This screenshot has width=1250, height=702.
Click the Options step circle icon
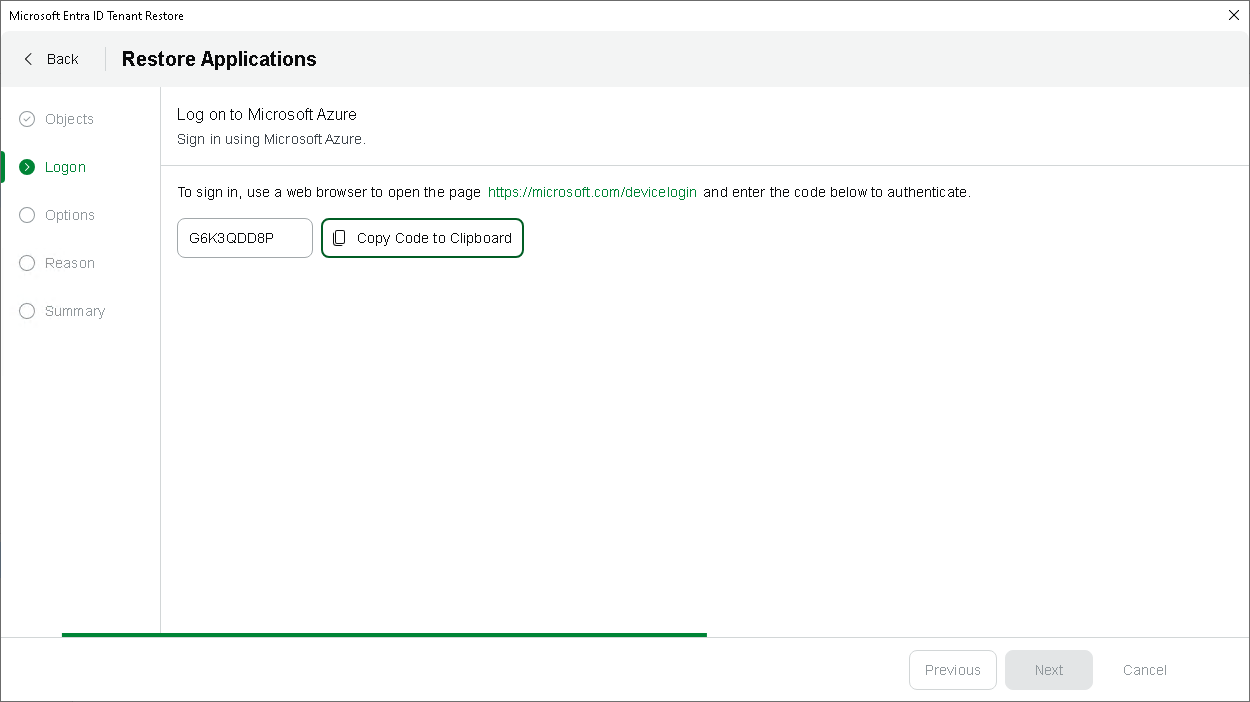27,215
